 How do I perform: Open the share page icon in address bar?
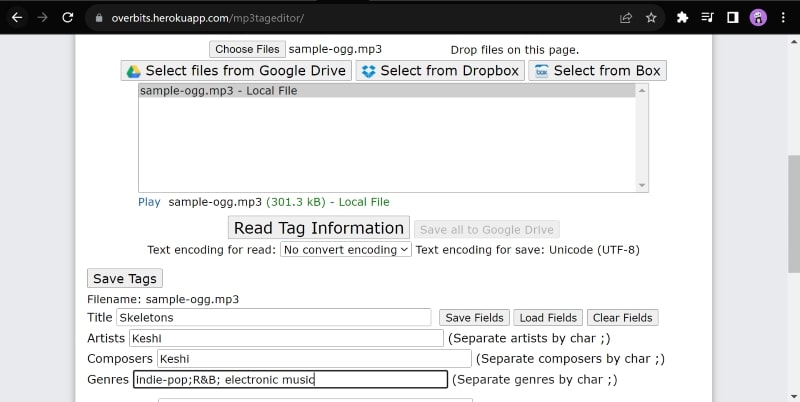click(625, 18)
